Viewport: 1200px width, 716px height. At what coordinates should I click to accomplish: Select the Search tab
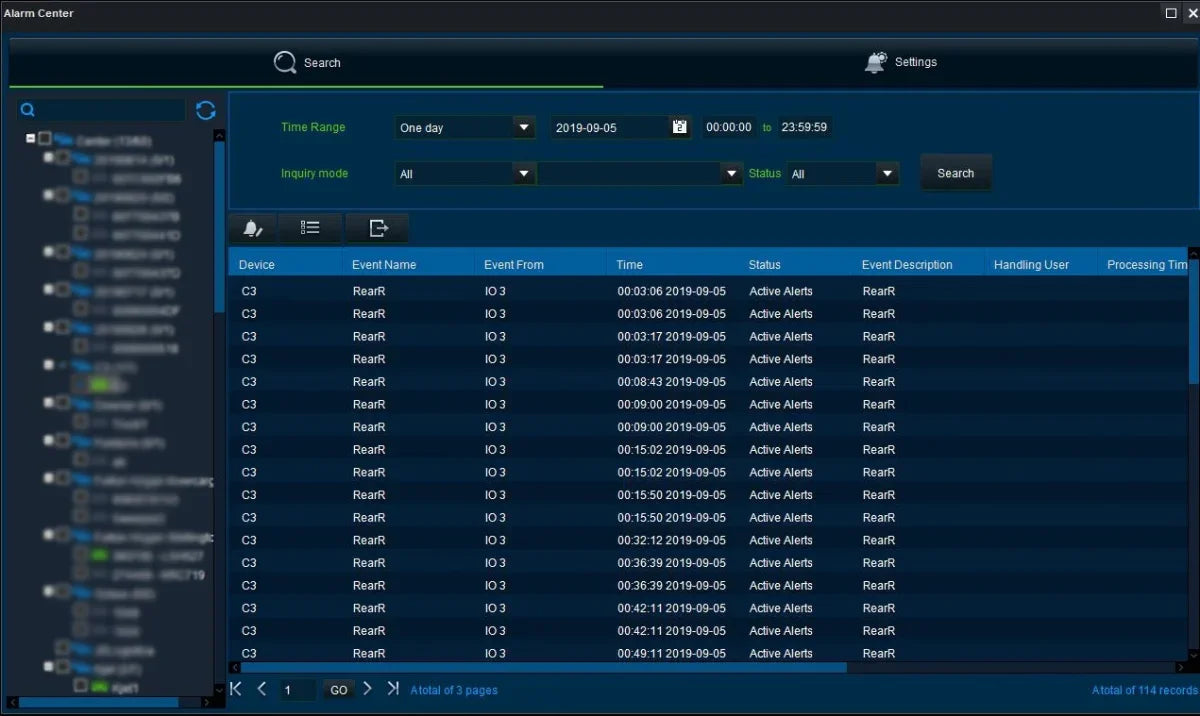307,62
